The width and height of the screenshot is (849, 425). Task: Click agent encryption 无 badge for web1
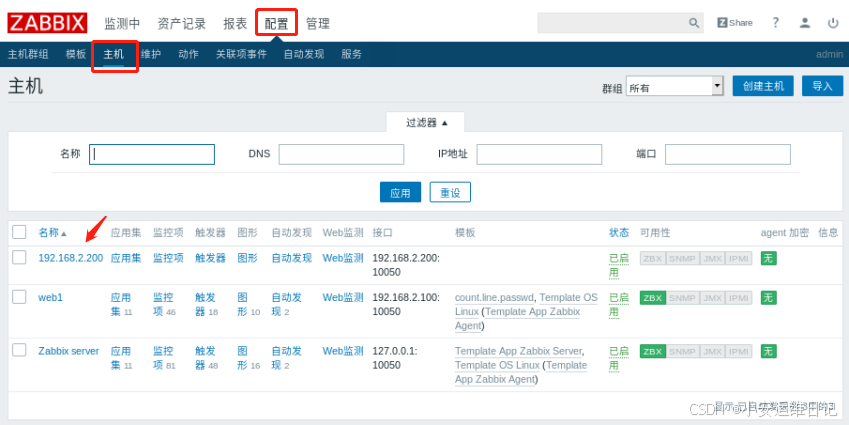tap(768, 298)
